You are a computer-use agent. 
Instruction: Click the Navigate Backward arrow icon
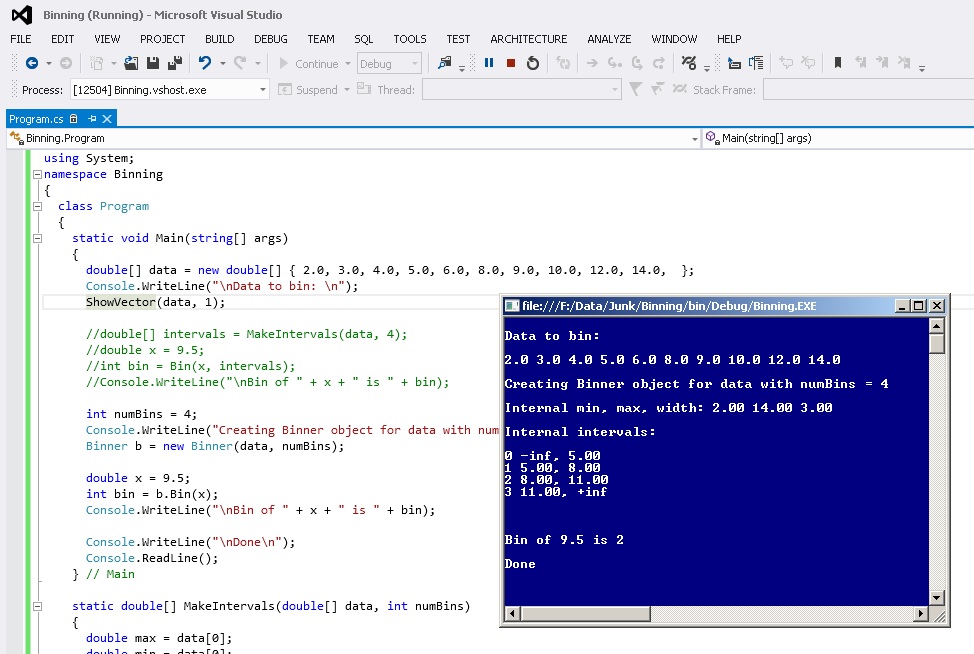tap(33, 62)
